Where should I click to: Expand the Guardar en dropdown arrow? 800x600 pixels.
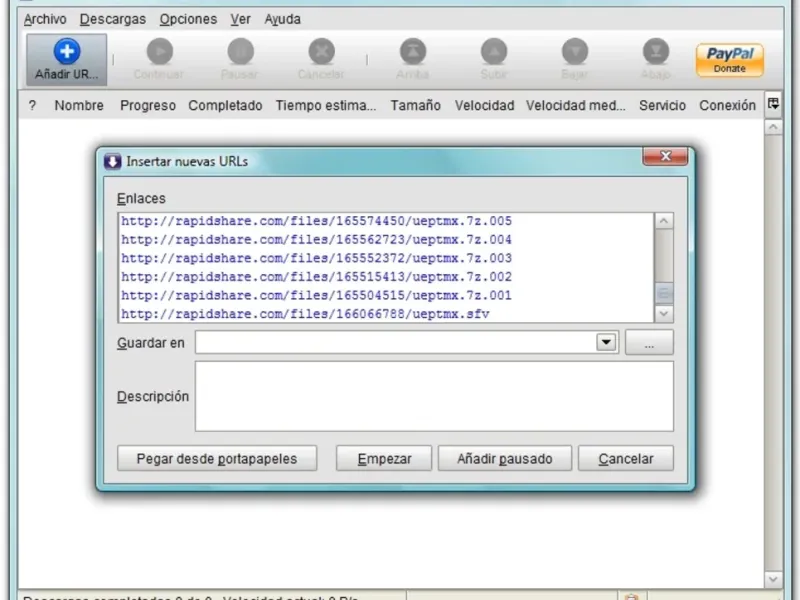coord(606,342)
